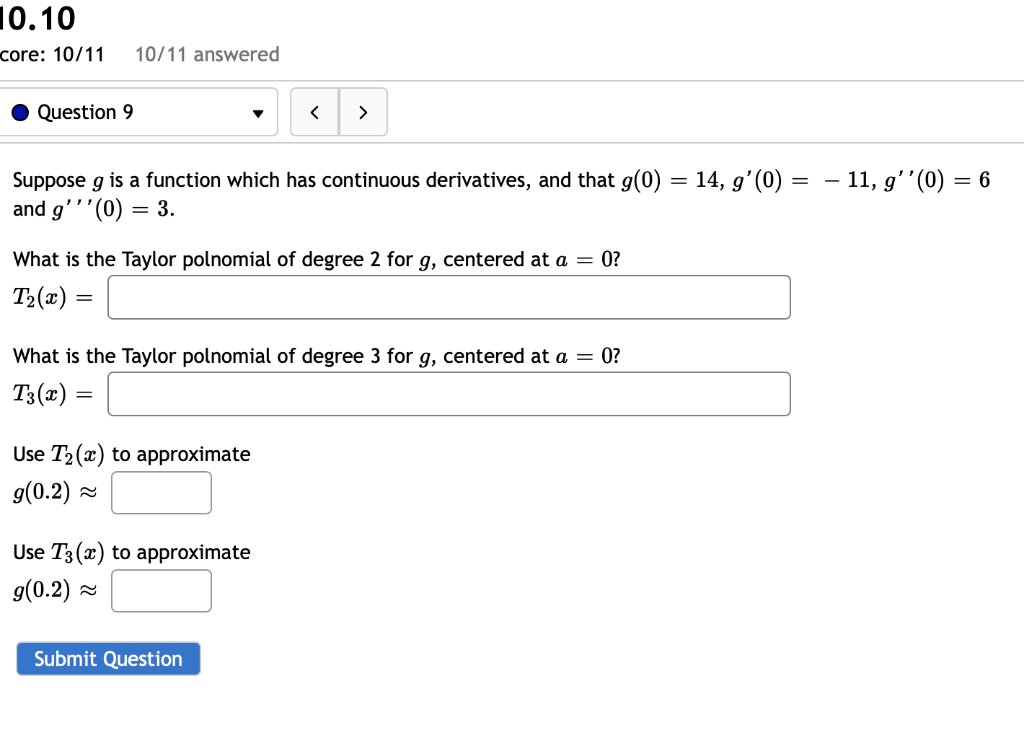The image size is (1024, 746).
Task: Click the g(0.2) approximation box under T3
Action: point(161,590)
